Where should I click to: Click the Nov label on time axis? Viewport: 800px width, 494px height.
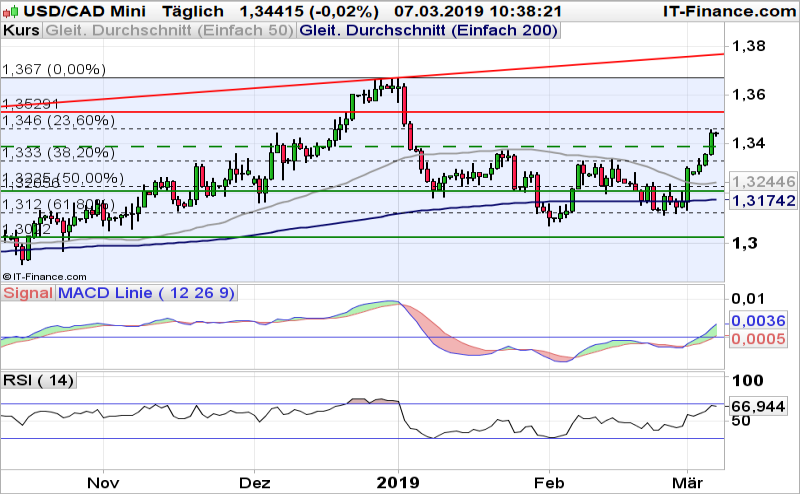[x=104, y=482]
